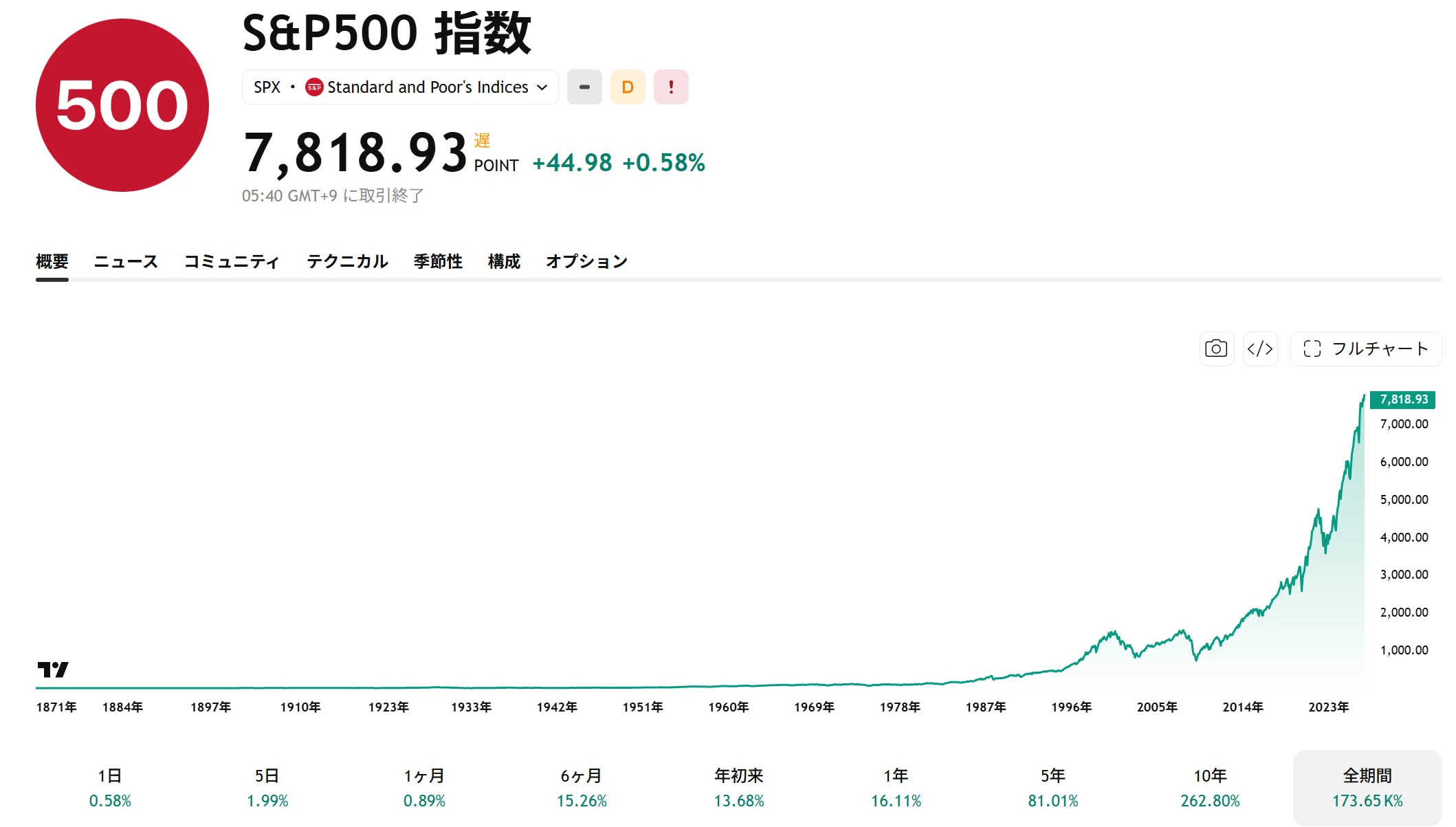Go to the テクニカル tab
This screenshot has height=827, width=1456.
347,261
